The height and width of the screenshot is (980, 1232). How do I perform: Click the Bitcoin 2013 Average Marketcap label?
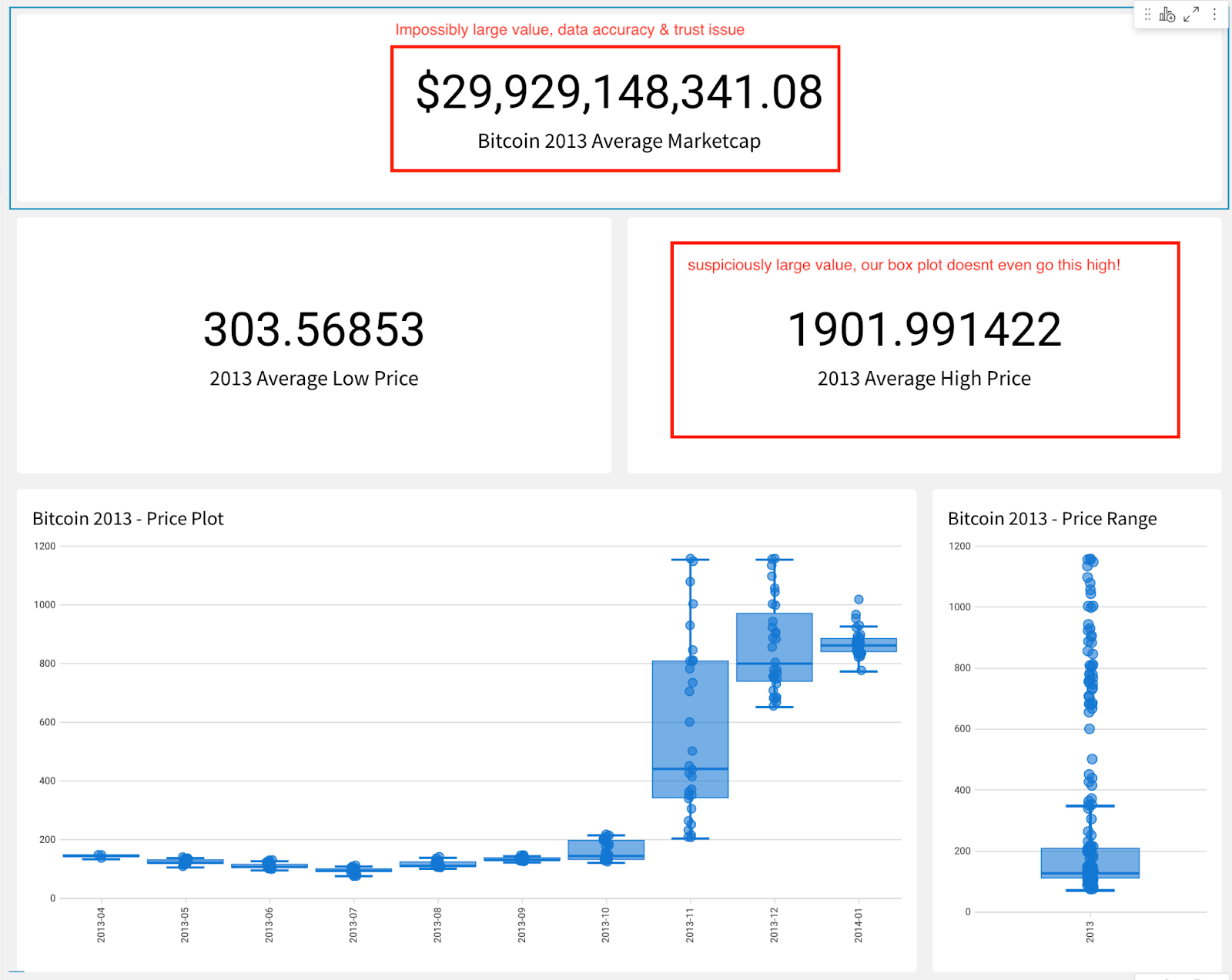(x=619, y=142)
